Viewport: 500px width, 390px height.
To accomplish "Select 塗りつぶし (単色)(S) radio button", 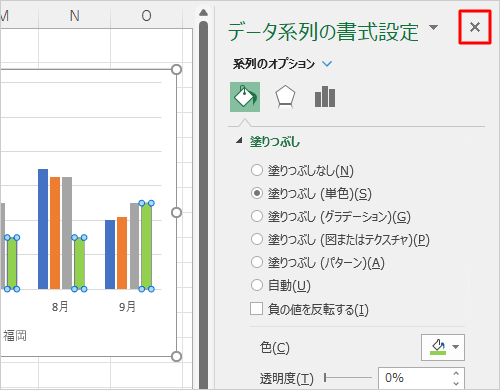I will 257,193.
